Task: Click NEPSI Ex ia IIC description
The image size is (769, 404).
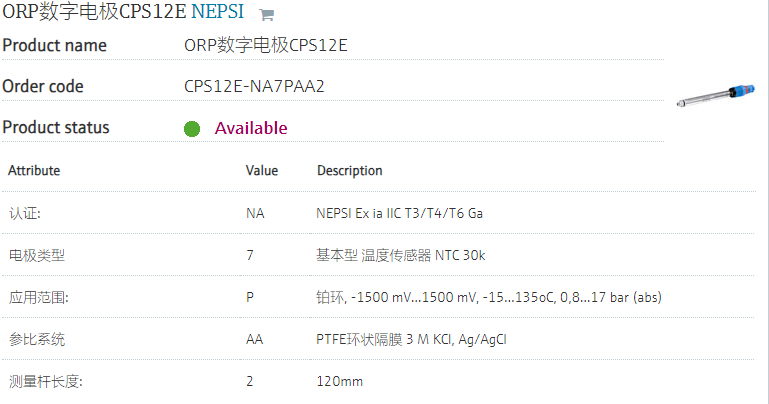Action: (399, 213)
